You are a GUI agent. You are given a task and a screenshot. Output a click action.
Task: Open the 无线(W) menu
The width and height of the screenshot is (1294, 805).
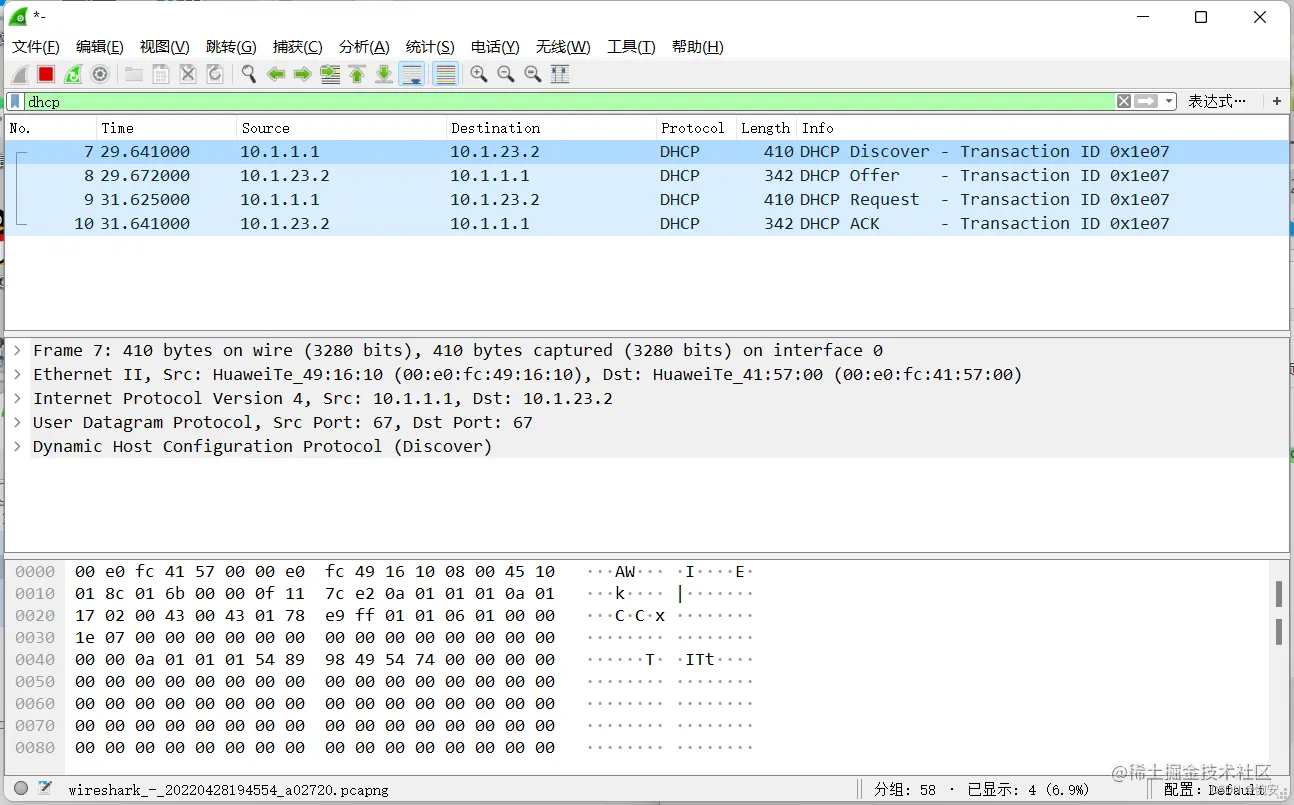click(x=563, y=47)
